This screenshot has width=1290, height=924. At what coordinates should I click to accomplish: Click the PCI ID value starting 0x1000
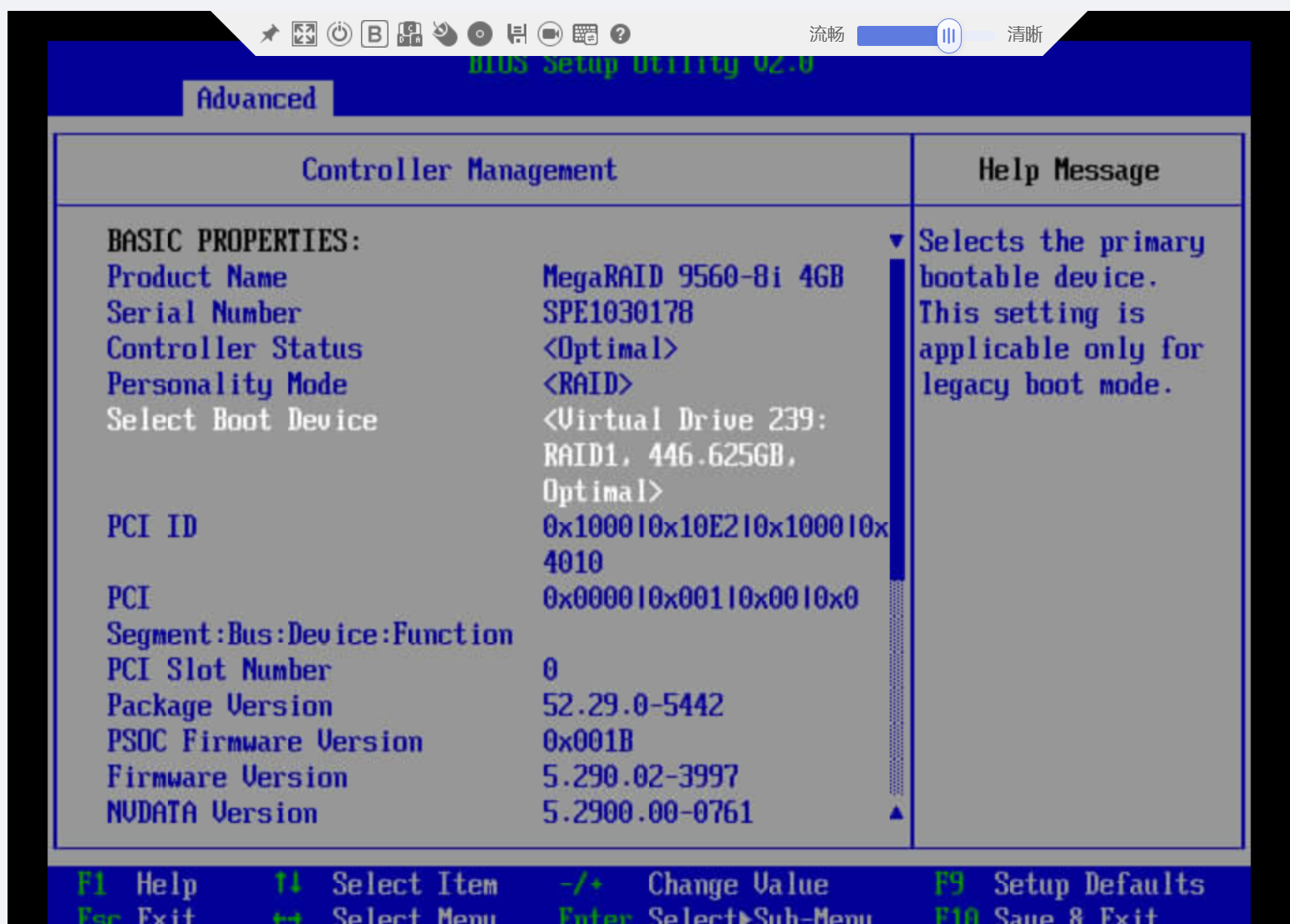(x=715, y=545)
